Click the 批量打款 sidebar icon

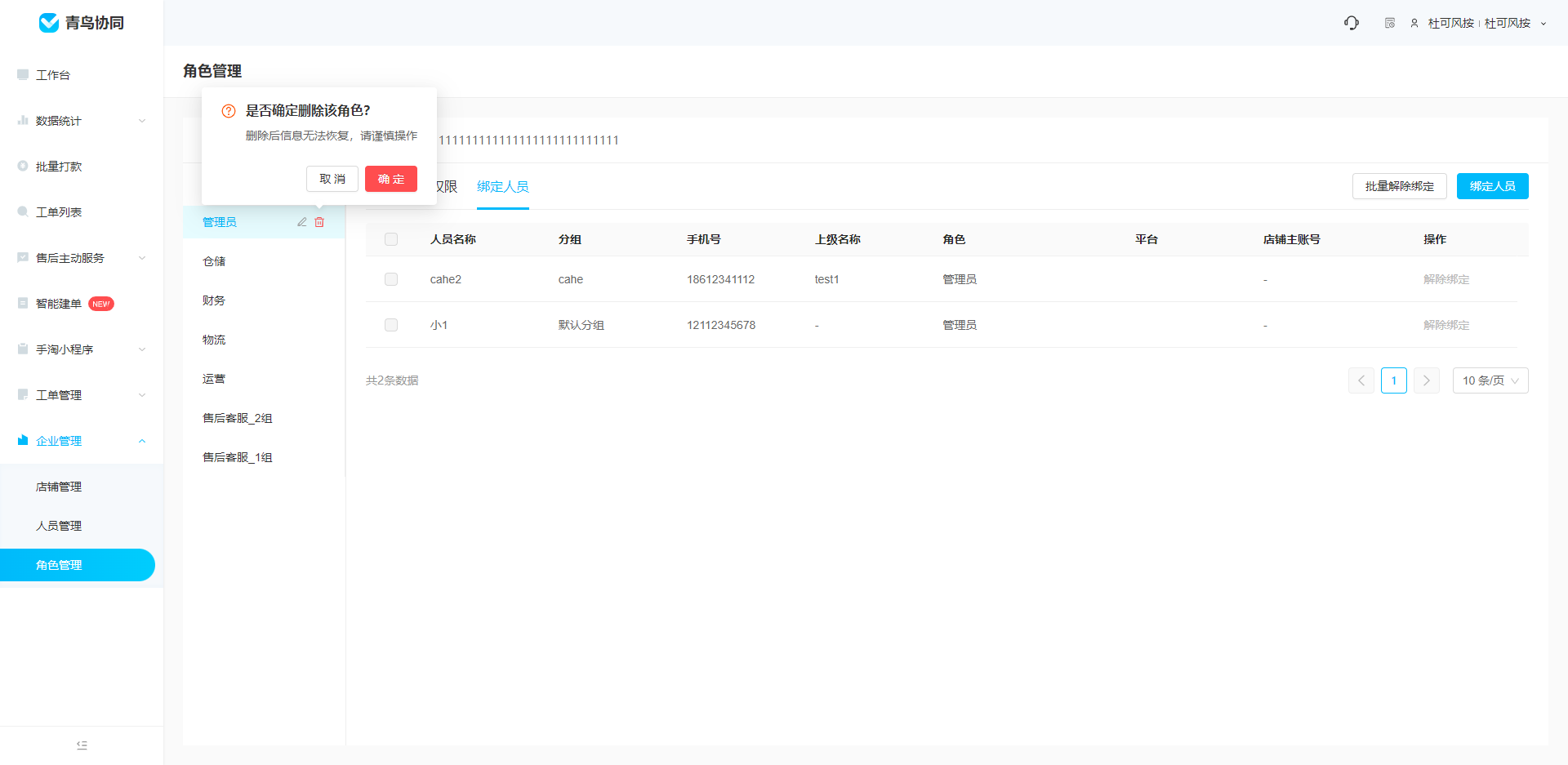23,166
